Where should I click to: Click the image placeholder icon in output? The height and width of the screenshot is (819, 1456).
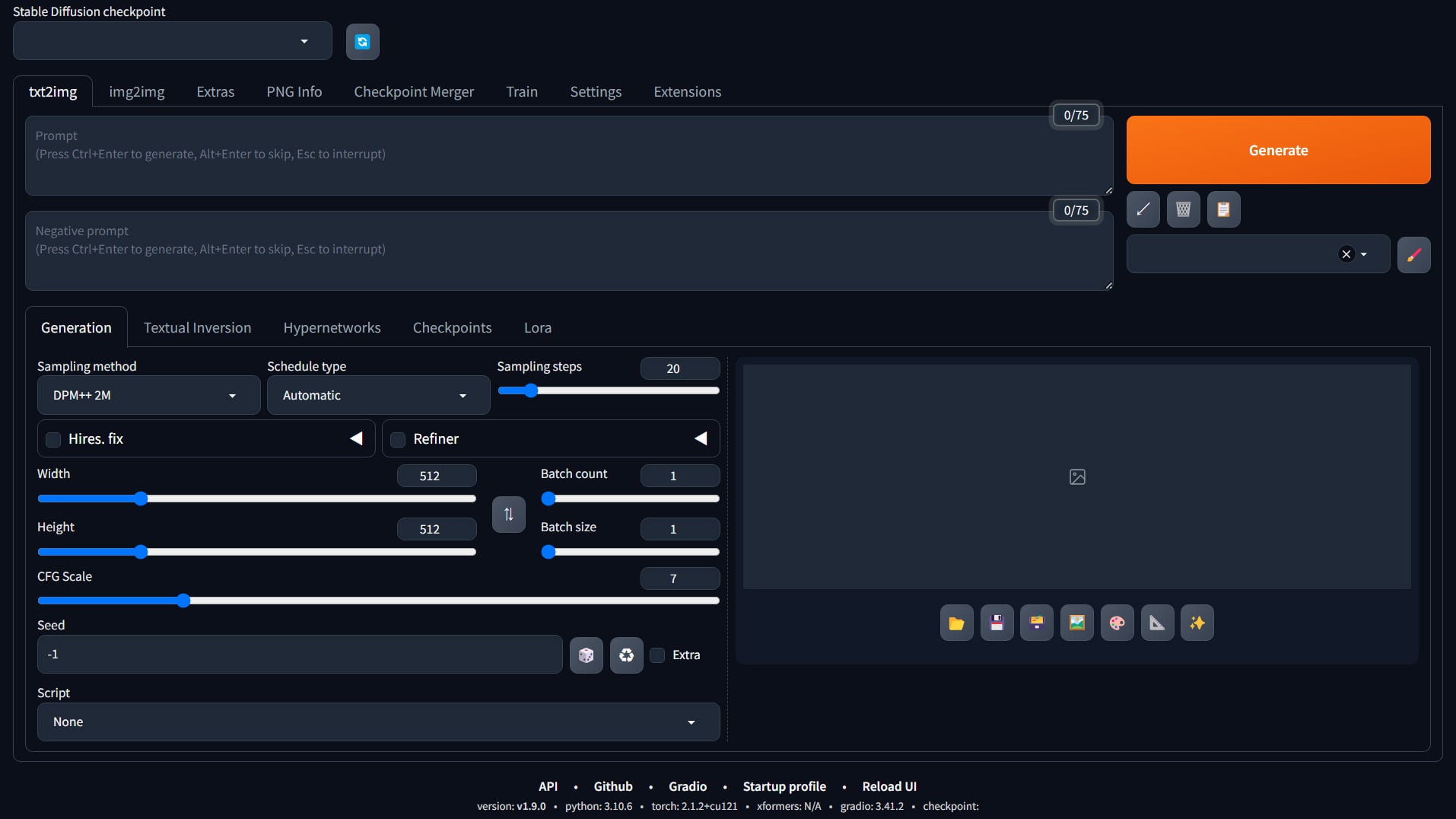pos(1077,477)
